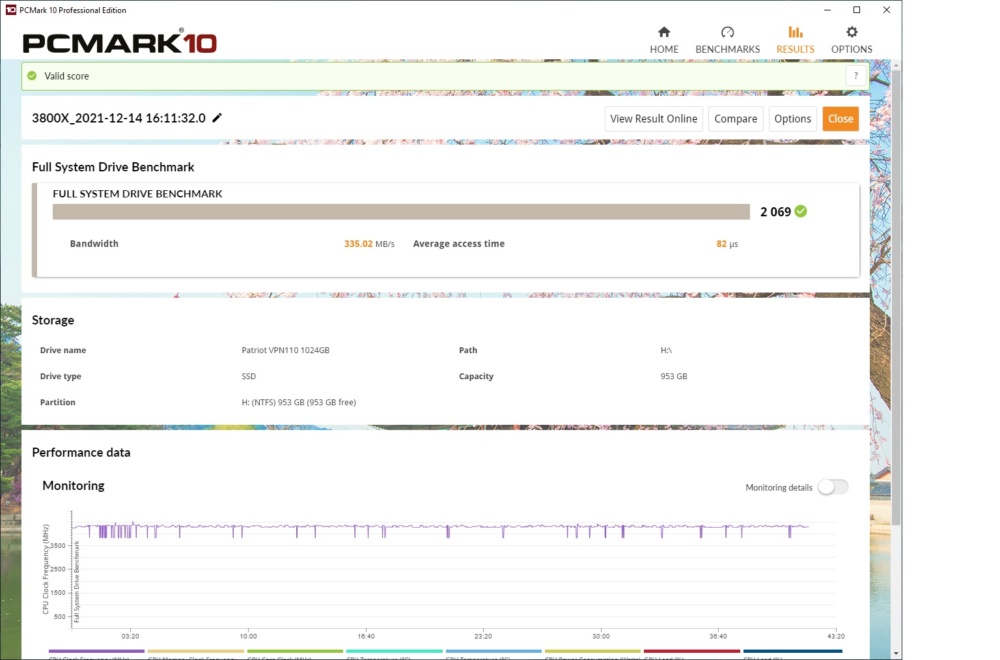This screenshot has width=1000, height=660.
Task: Click the vertical scrollbar down arrow
Action: coord(896,654)
